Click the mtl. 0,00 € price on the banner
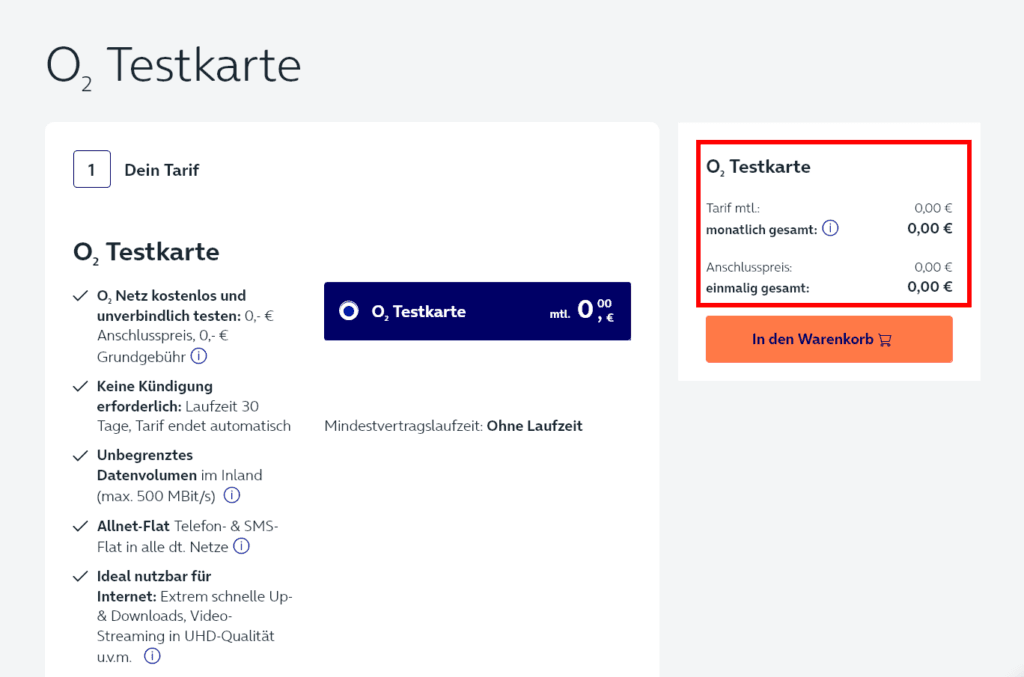 (589, 310)
